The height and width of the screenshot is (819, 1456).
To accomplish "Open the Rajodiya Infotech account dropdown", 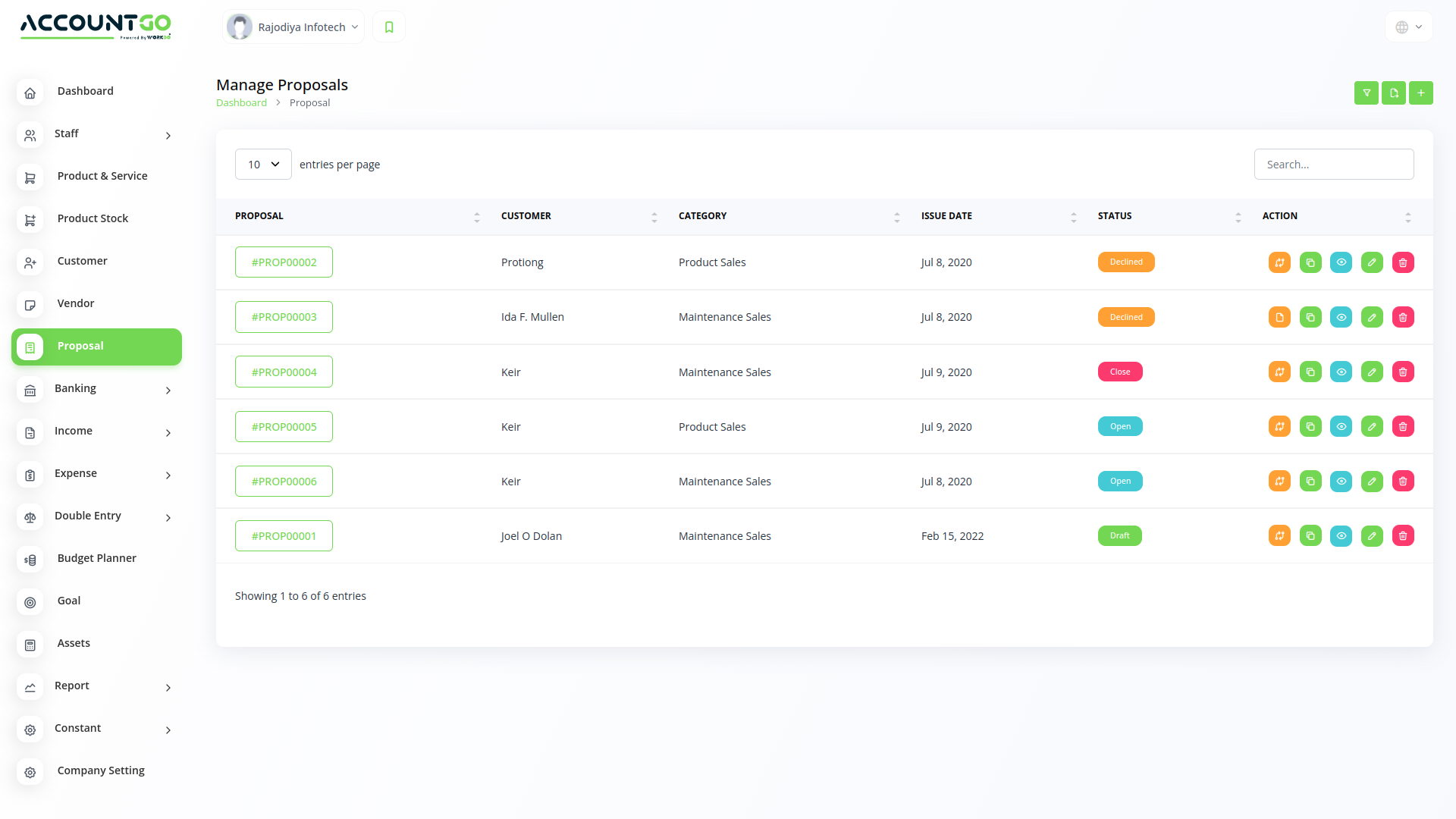I will (x=294, y=27).
